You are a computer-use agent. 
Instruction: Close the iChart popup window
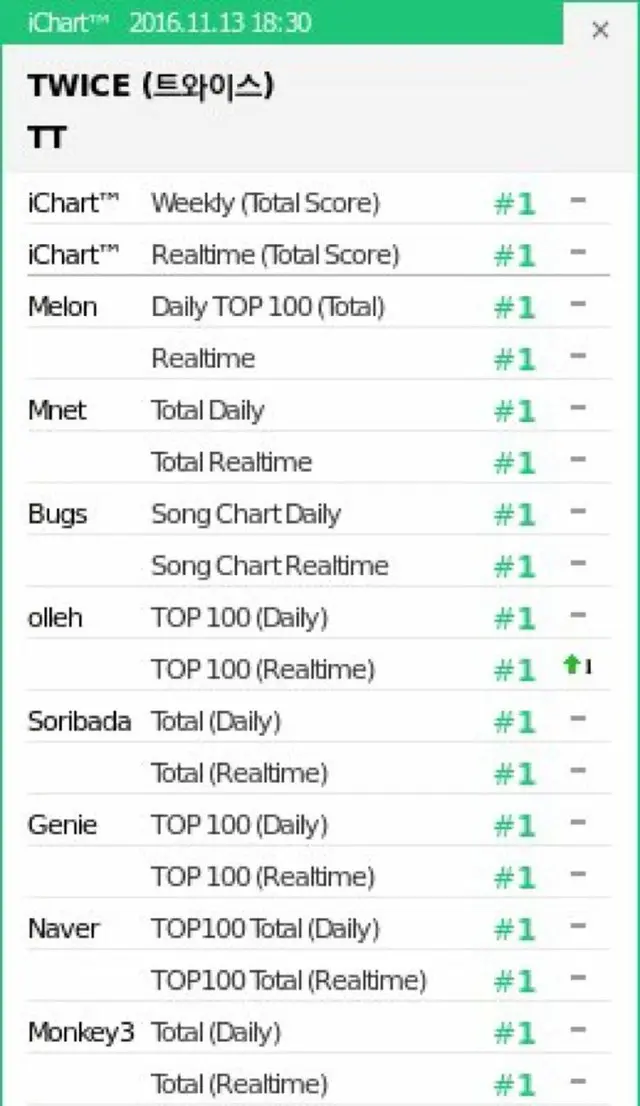tap(600, 30)
